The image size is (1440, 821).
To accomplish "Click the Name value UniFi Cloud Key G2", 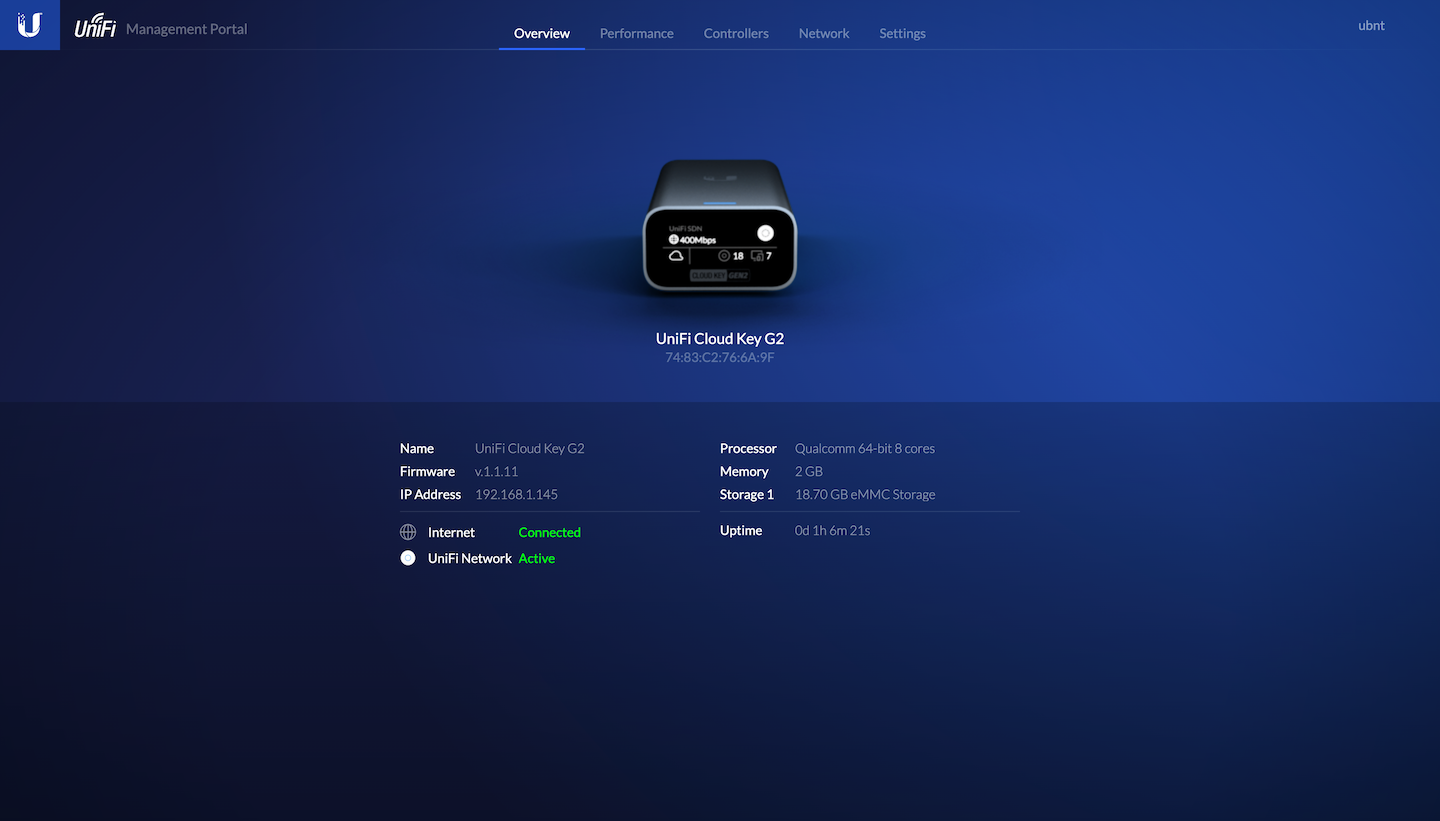I will [530, 448].
